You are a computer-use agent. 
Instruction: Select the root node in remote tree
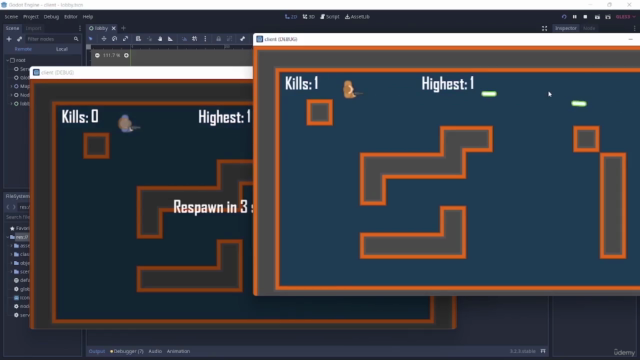pyautogui.click(x=20, y=60)
